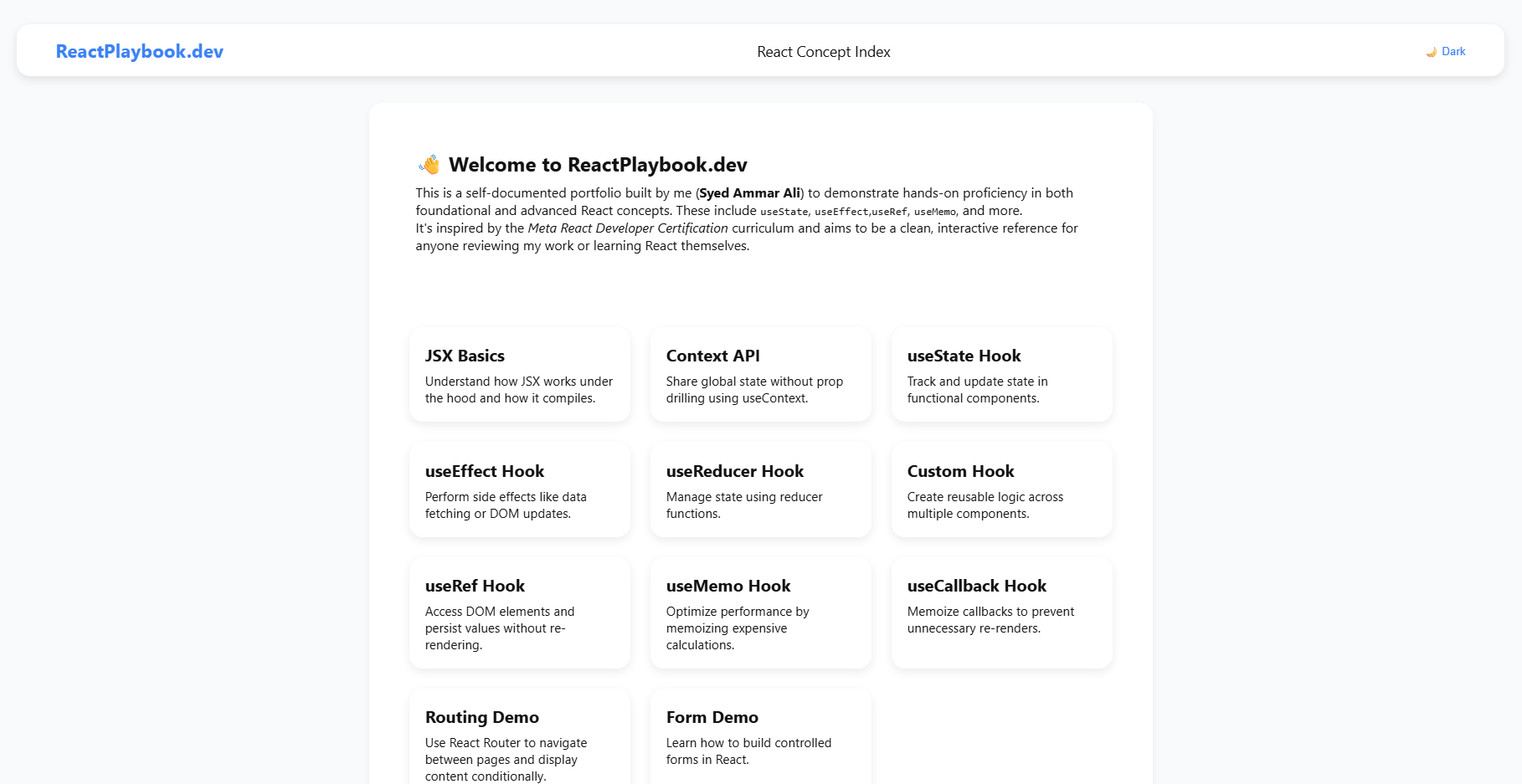Viewport: 1522px width, 784px height.
Task: Select the useReducer Hook card
Action: tap(760, 489)
